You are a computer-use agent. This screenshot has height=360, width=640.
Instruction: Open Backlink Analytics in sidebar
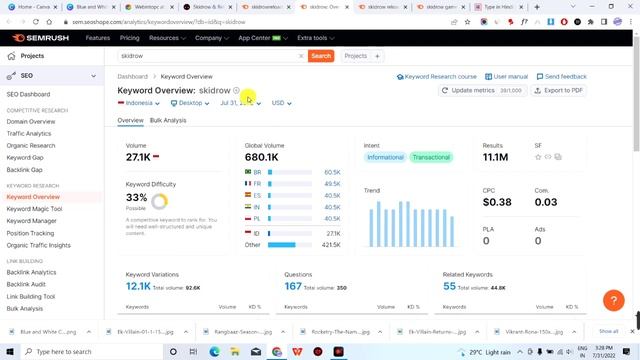point(31,273)
